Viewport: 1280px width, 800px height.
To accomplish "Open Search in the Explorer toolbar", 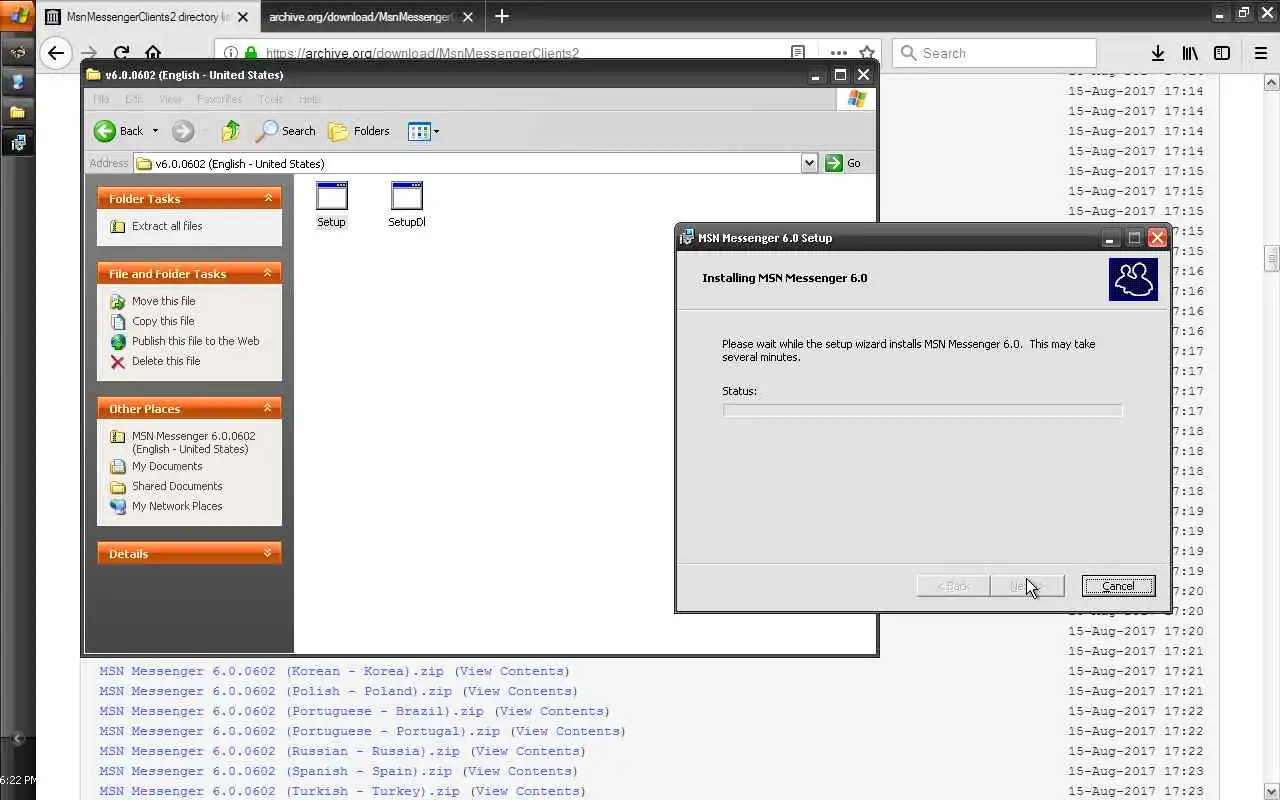I will pos(286,131).
